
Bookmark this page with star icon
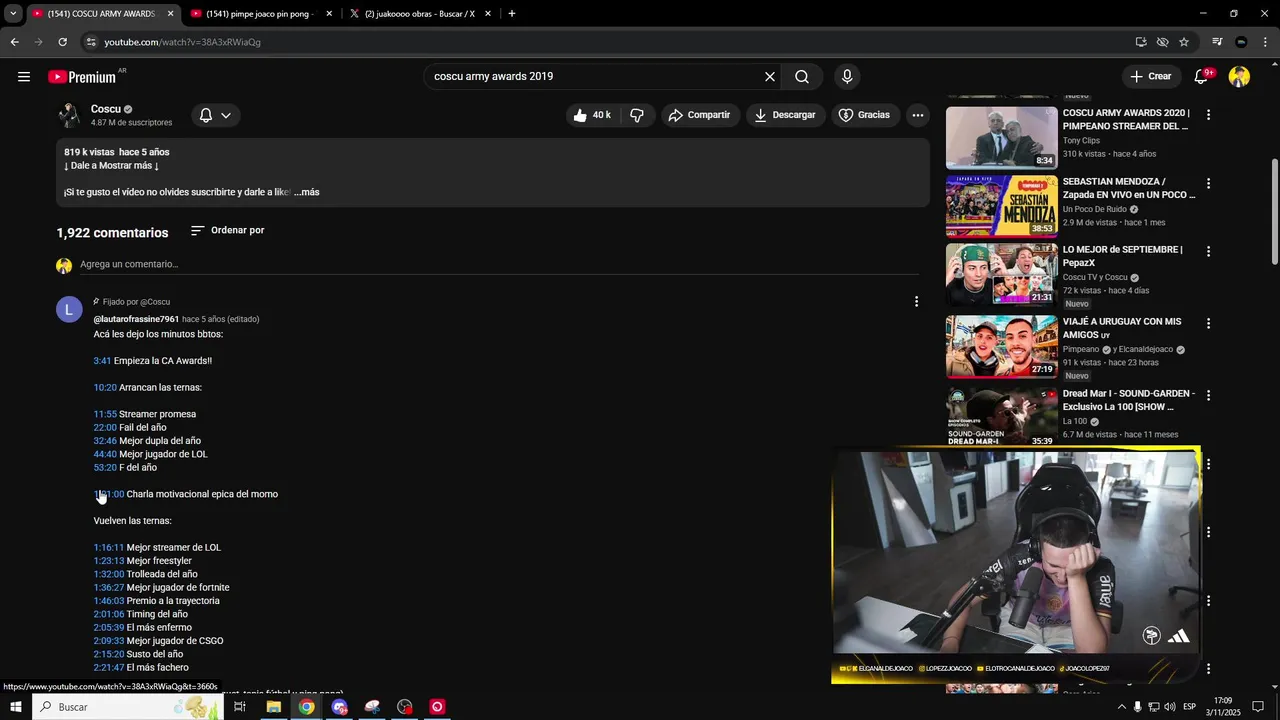tap(1184, 42)
